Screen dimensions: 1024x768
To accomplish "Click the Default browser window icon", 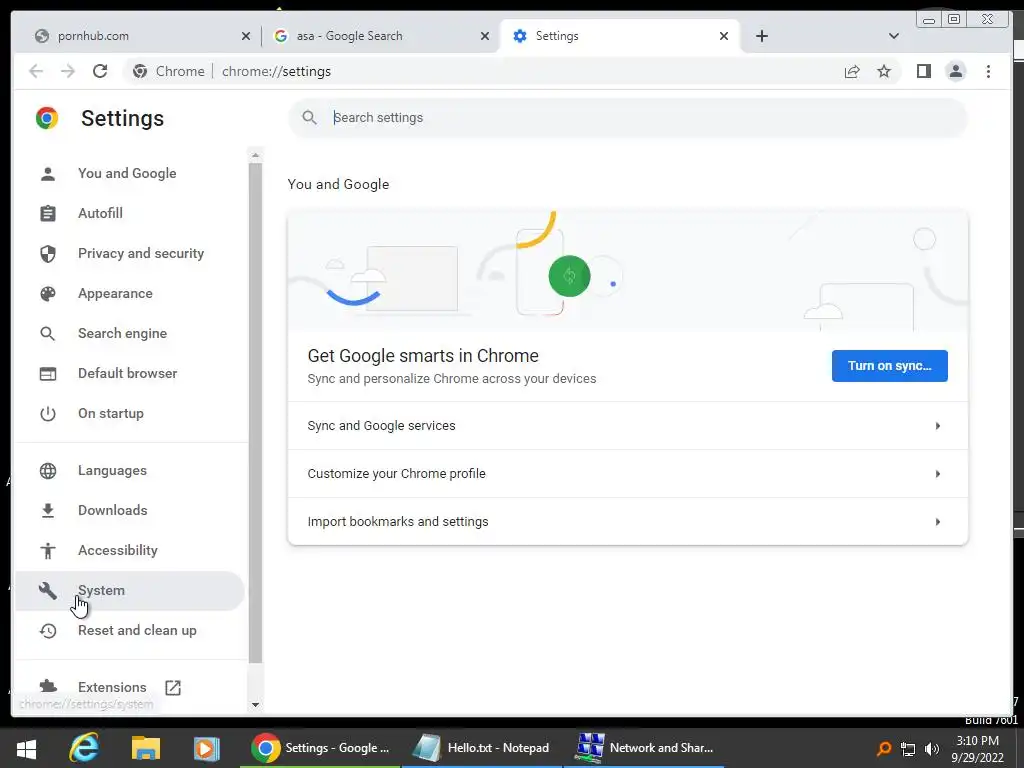I will click(x=48, y=374).
